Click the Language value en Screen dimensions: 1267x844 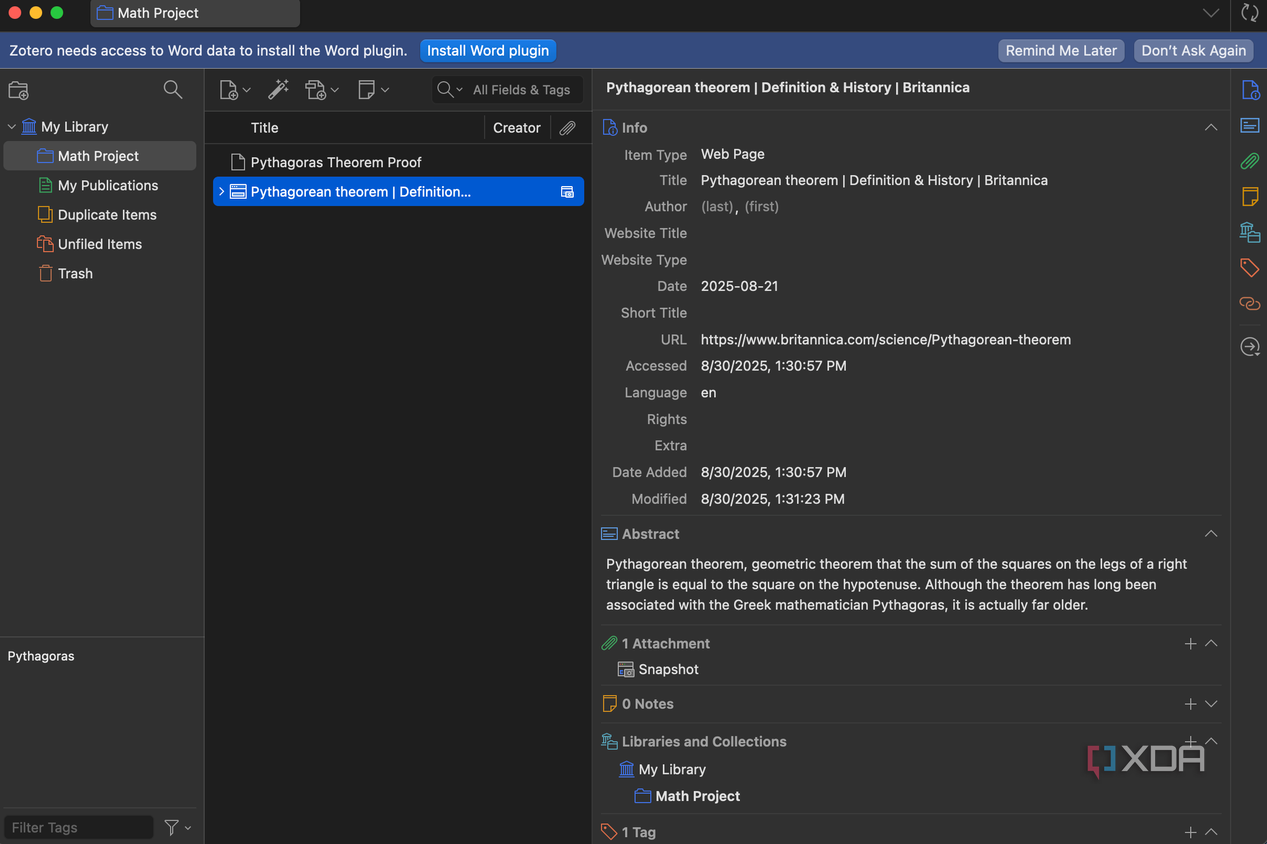tap(709, 393)
